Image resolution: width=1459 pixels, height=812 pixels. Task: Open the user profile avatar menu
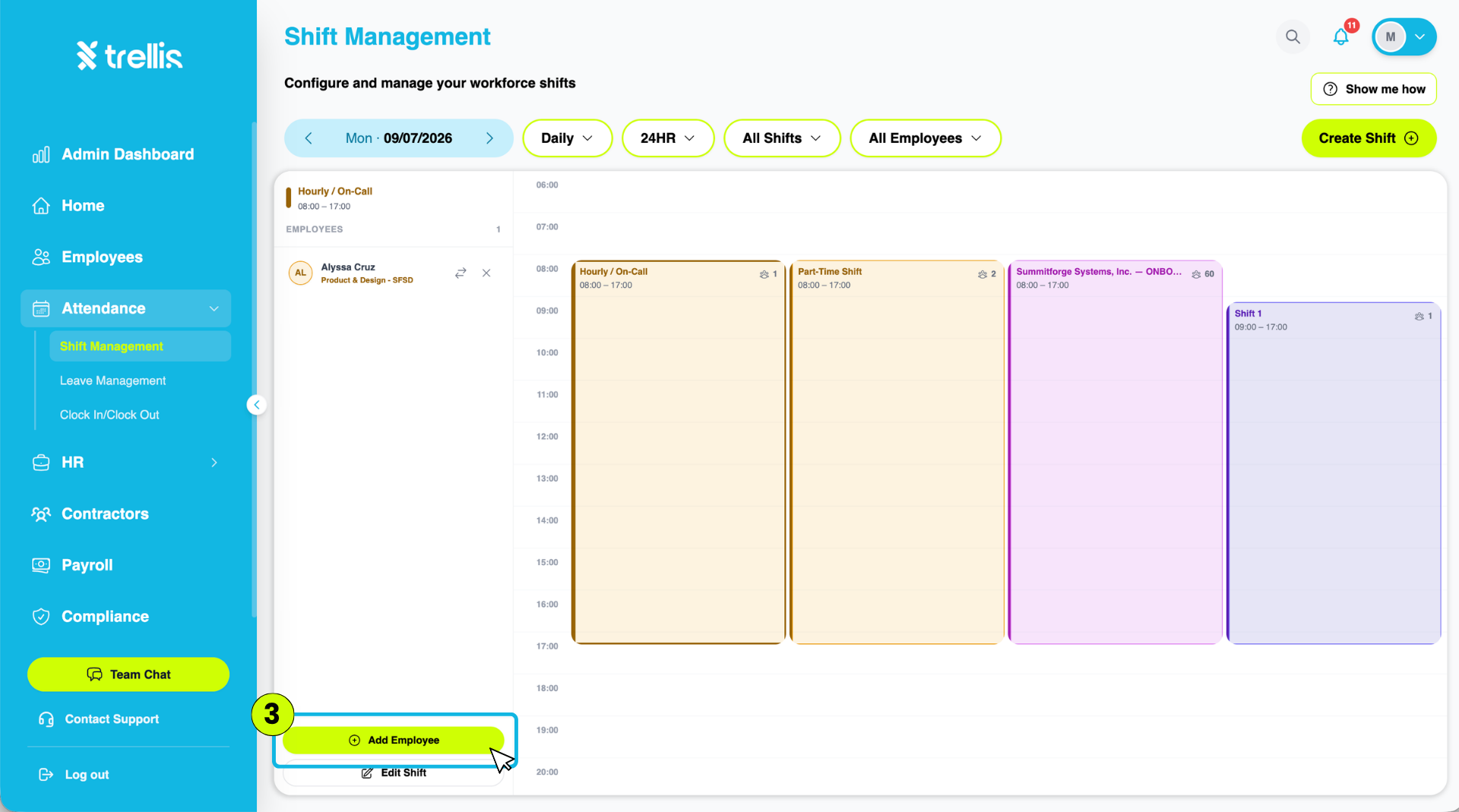pos(1404,36)
